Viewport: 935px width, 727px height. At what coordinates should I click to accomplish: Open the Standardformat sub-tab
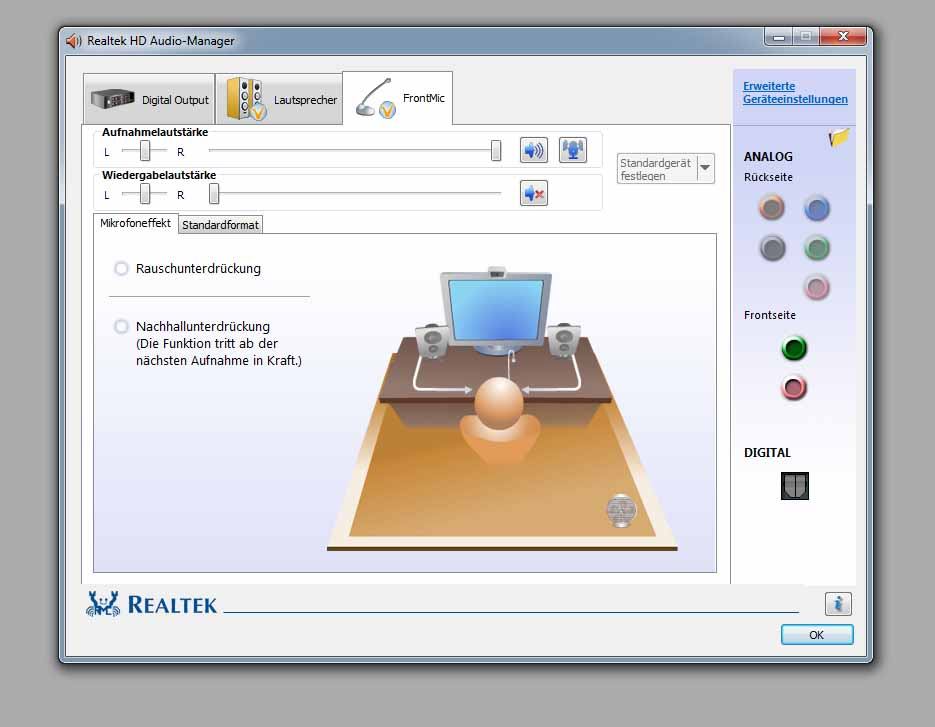[220, 225]
